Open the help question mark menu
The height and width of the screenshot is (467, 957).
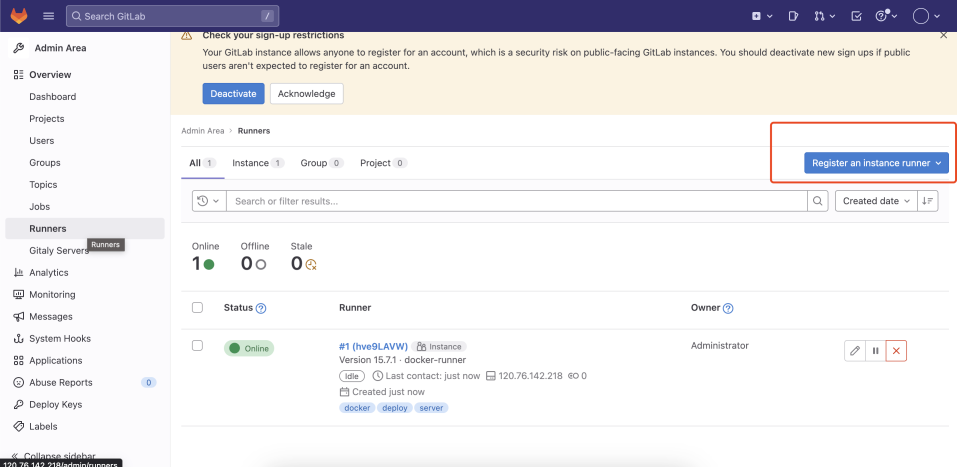point(886,16)
